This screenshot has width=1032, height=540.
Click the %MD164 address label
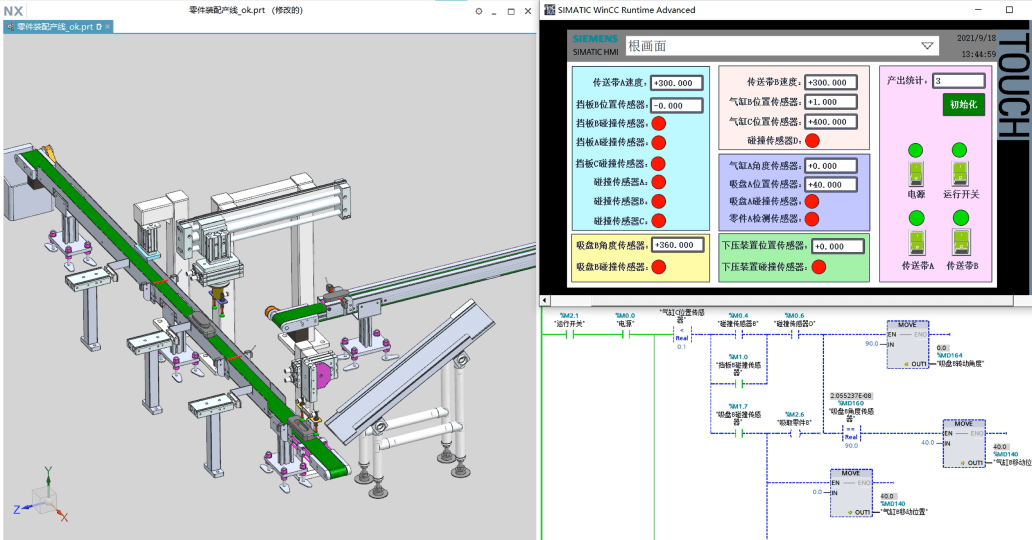point(948,356)
